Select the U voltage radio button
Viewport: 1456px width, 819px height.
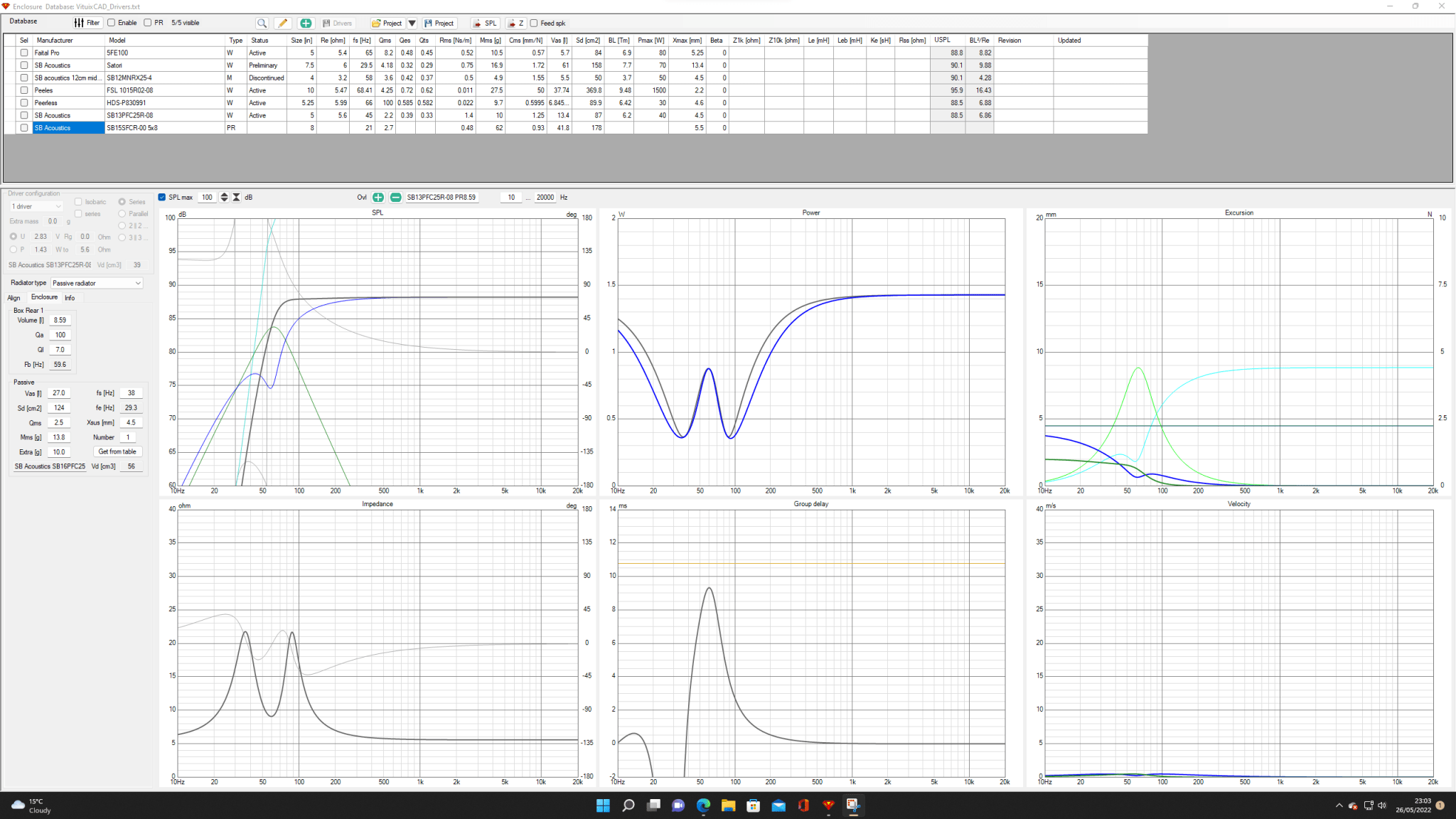point(14,236)
